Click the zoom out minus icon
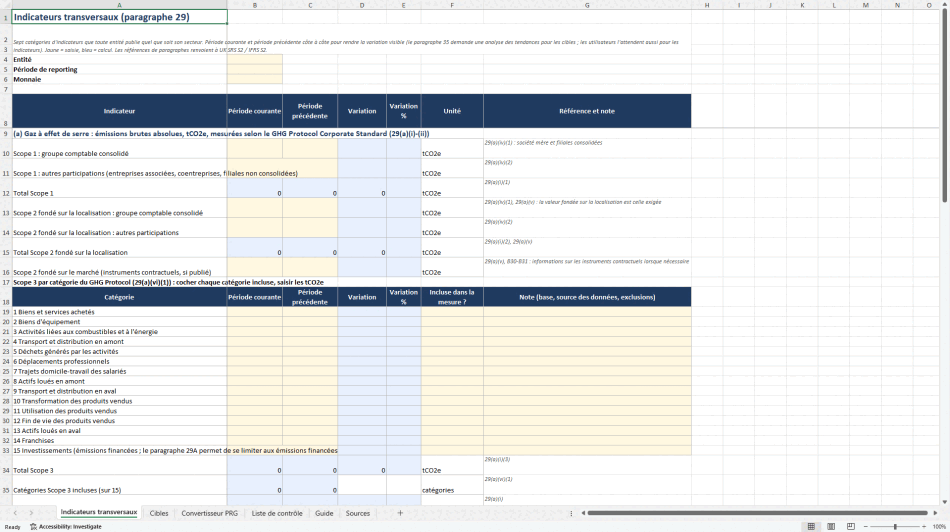 click(865, 527)
